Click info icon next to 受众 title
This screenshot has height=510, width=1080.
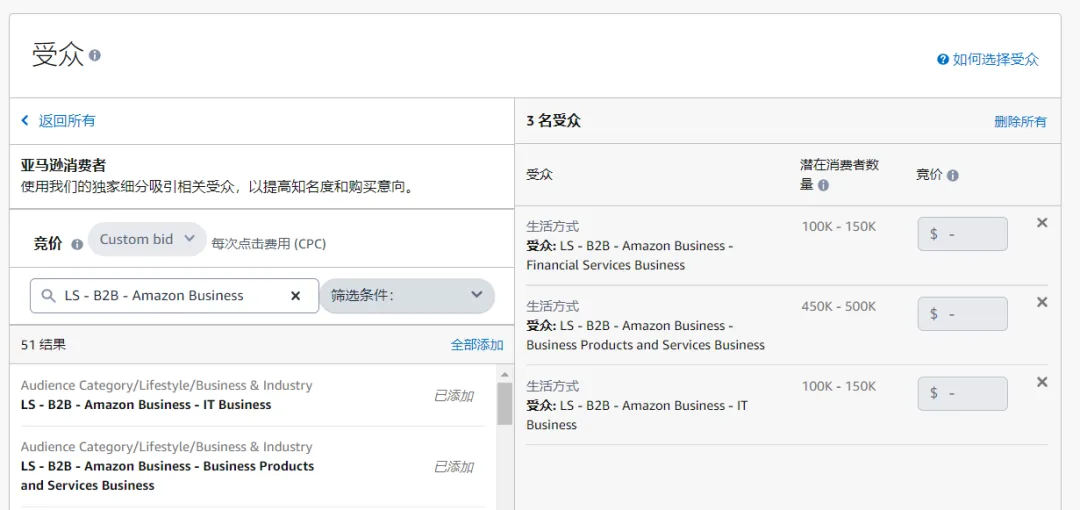[x=95, y=55]
